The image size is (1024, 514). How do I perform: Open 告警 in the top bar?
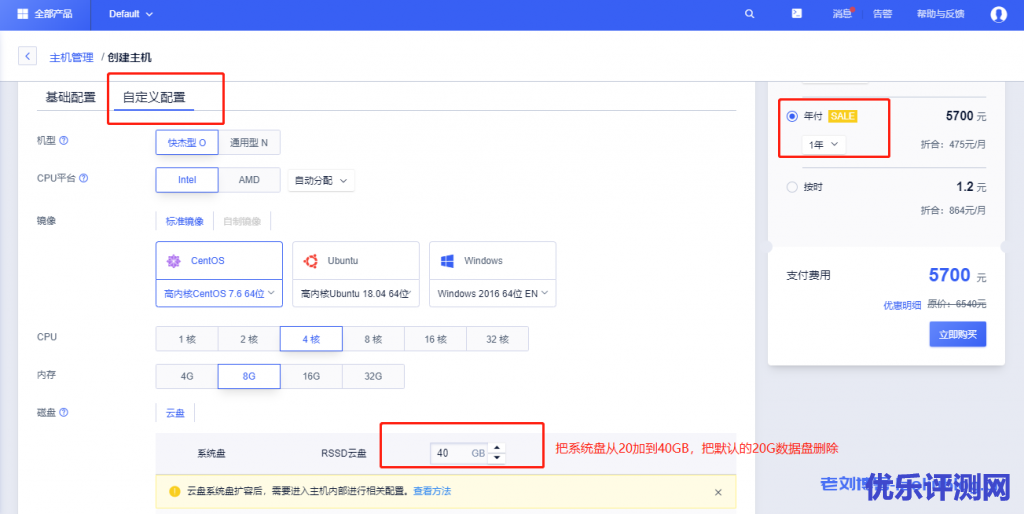click(882, 14)
